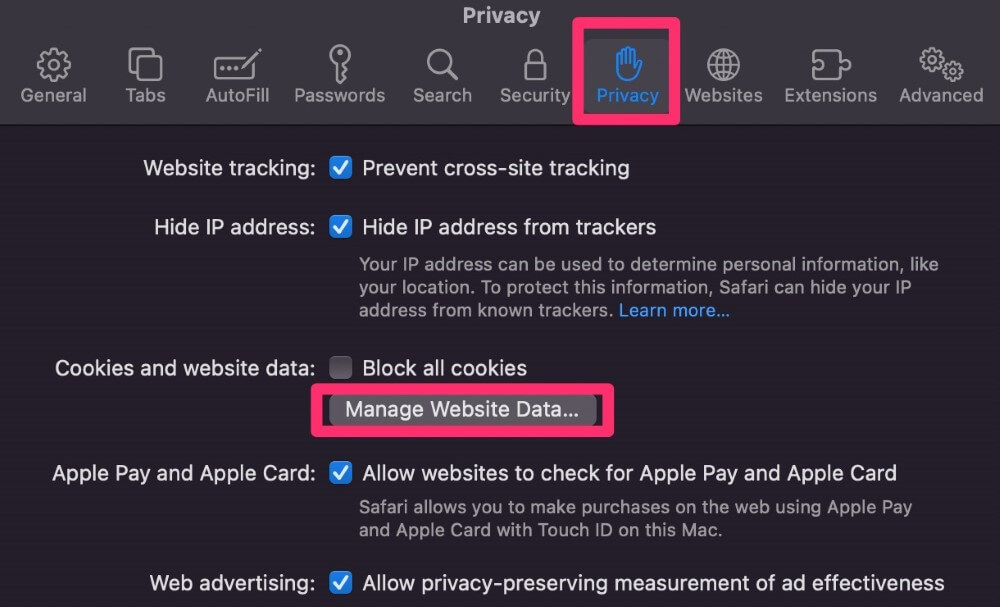The height and width of the screenshot is (607, 1000).
Task: Open the Search magnifier icon
Action: point(442,66)
